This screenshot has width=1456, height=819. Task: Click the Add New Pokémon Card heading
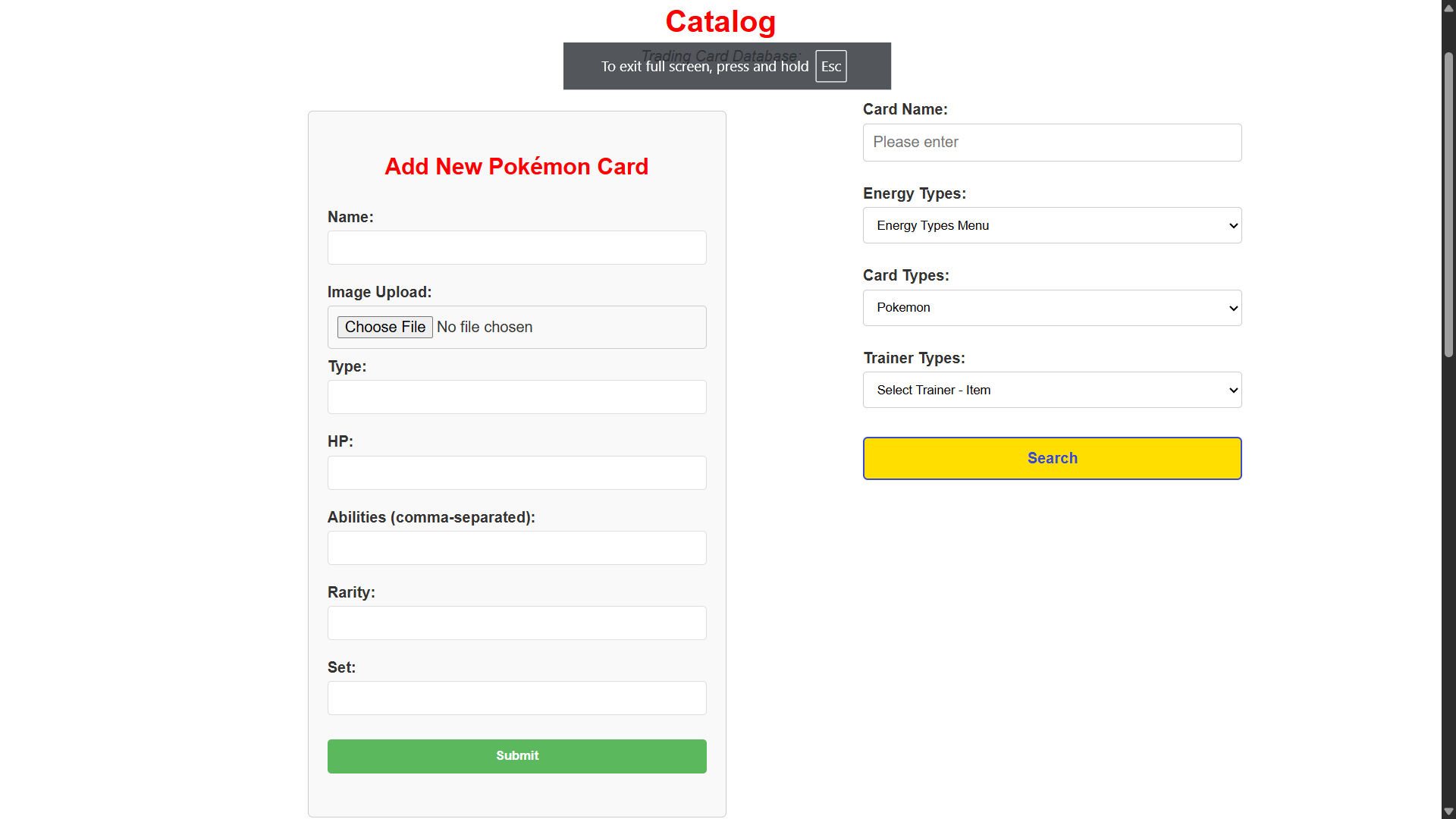(x=516, y=166)
